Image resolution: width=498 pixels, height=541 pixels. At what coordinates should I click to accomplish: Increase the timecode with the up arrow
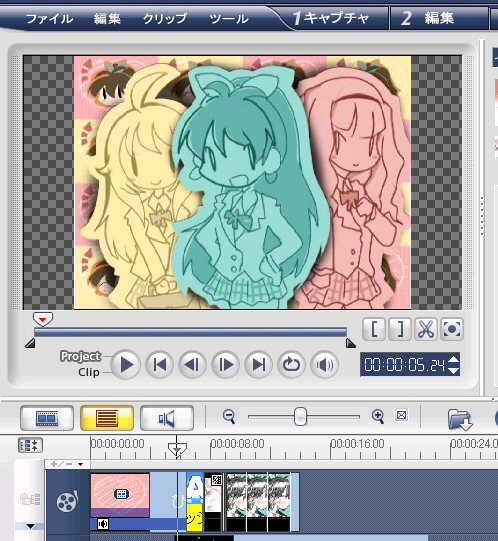pos(453,359)
